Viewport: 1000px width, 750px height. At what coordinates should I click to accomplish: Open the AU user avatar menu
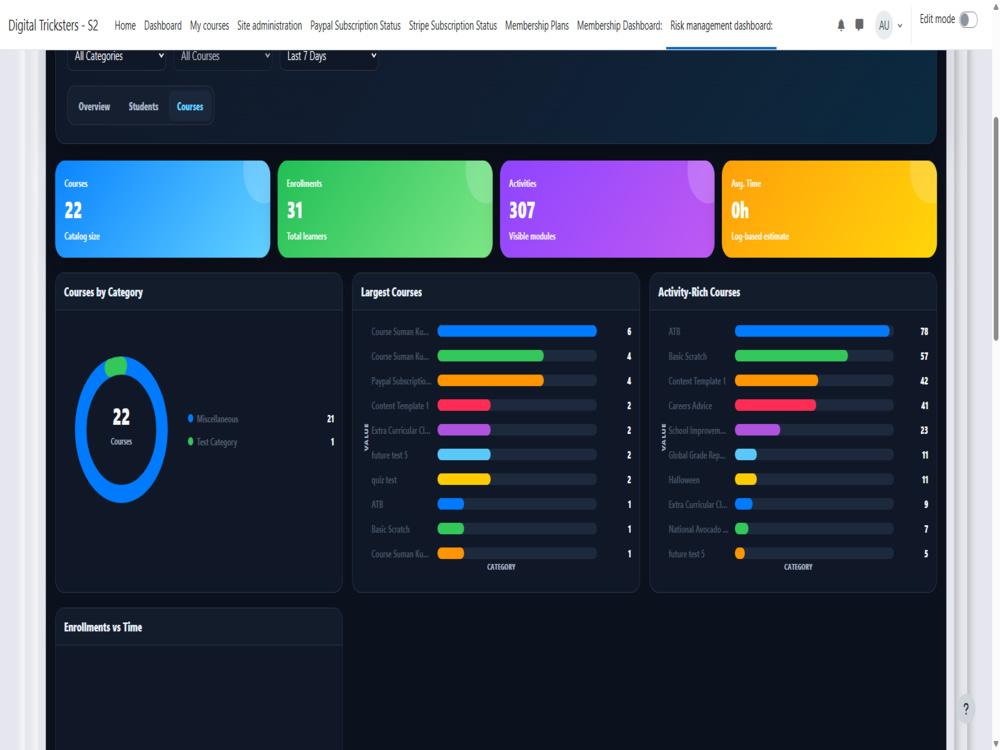883,26
